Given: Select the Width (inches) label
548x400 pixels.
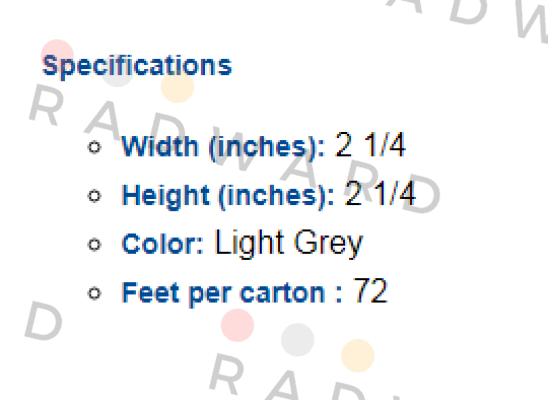Looking at the screenshot, I should pos(224,146).
